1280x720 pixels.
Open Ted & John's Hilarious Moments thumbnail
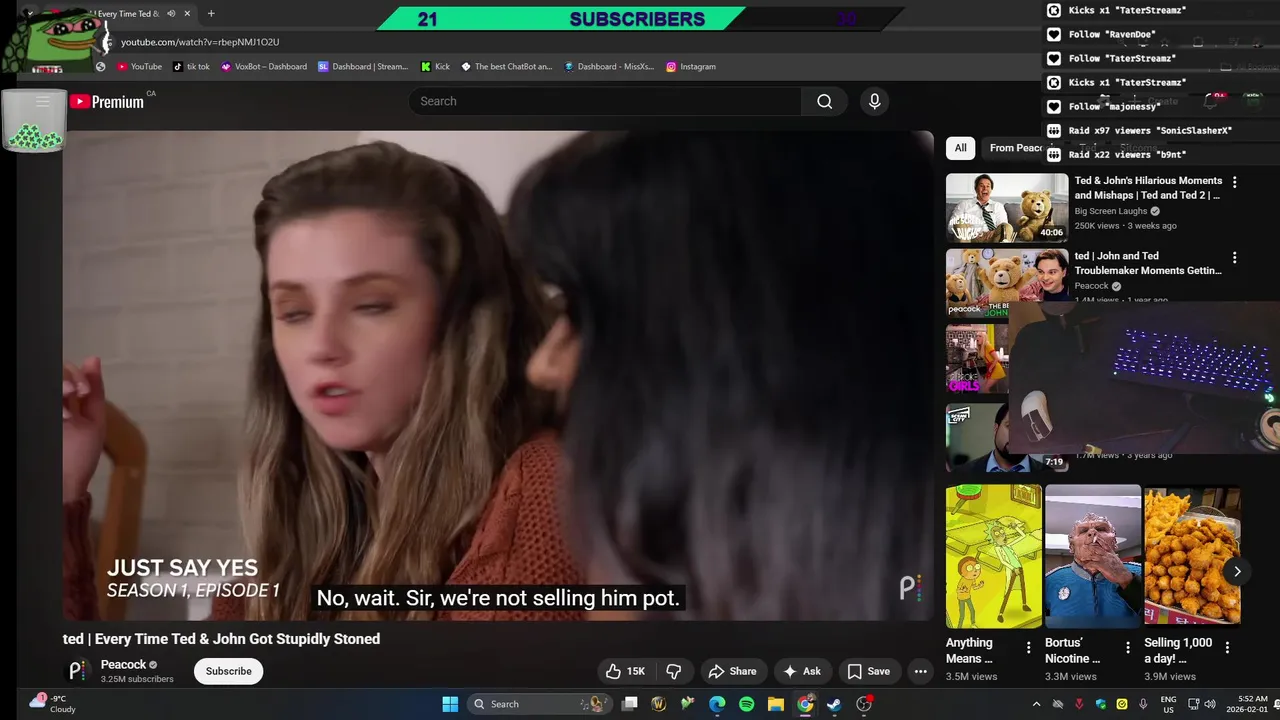[1007, 208]
